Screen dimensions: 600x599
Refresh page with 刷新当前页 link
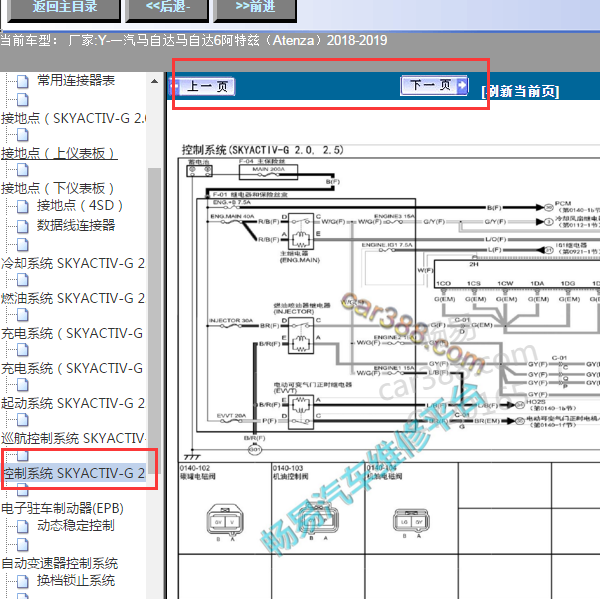point(520,91)
